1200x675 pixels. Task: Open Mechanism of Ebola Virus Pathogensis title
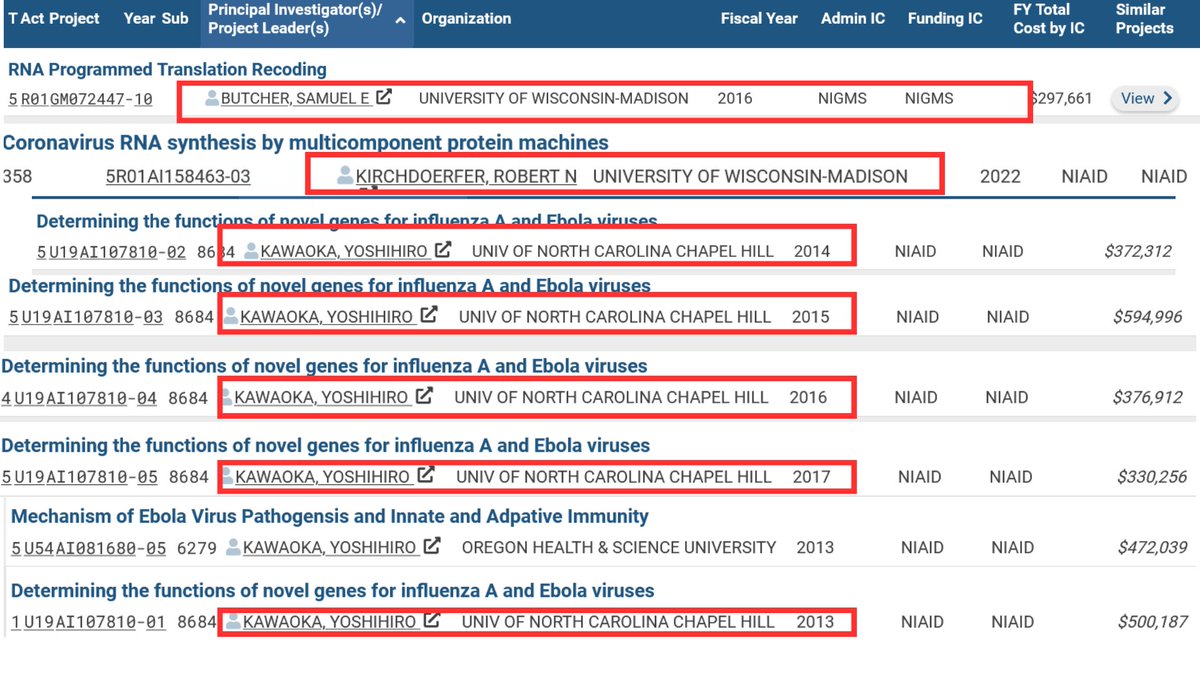coord(329,516)
